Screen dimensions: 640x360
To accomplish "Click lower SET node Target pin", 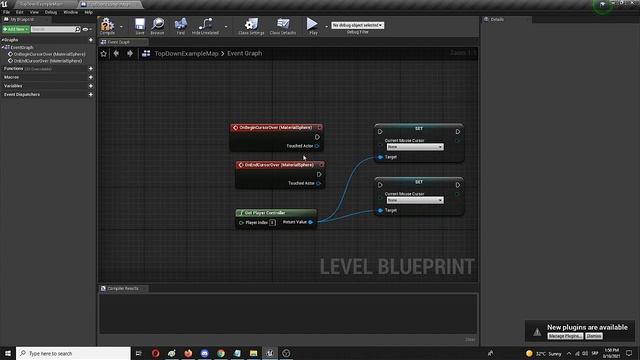I will pos(380,211).
